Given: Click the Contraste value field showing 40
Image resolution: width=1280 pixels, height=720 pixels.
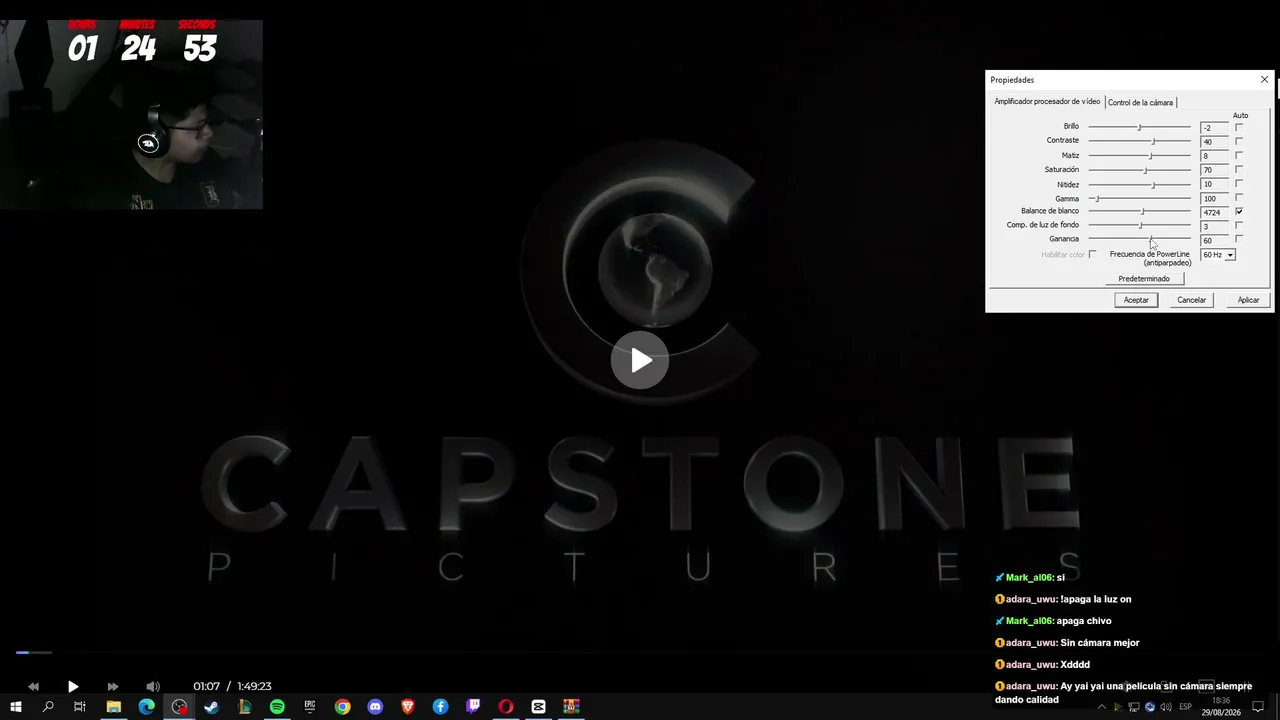Looking at the screenshot, I should (1214, 142).
